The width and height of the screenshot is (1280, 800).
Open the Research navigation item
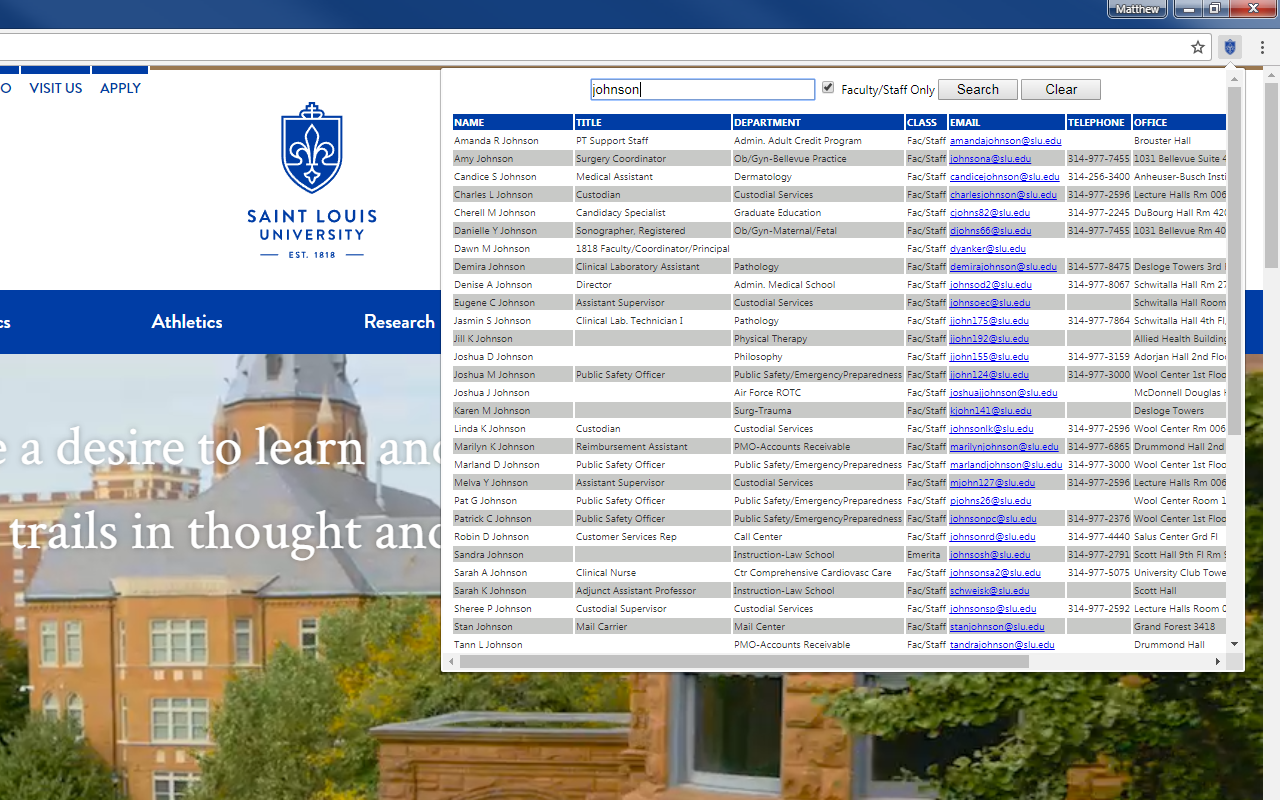point(399,322)
